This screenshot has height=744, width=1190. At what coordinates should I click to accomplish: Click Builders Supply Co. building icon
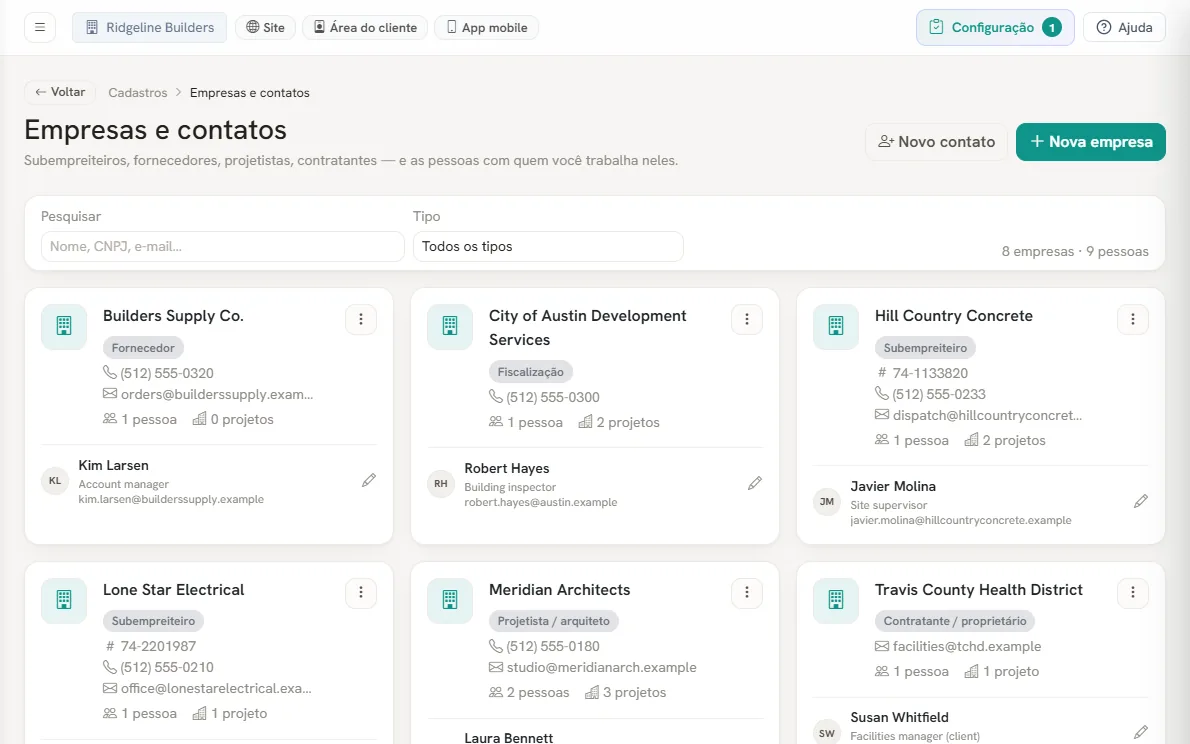pyautogui.click(x=64, y=326)
